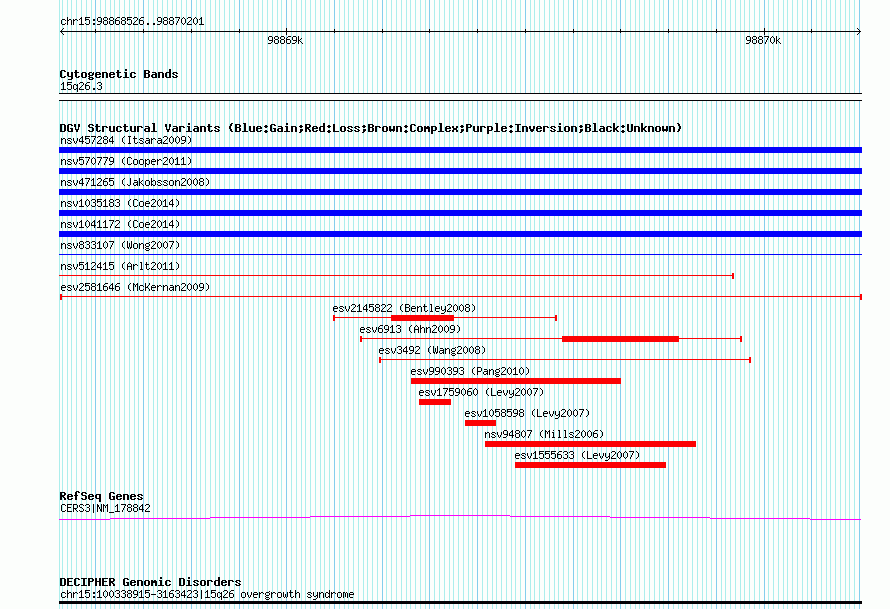Click the esv3492 (Wang2008) label

click(432, 350)
